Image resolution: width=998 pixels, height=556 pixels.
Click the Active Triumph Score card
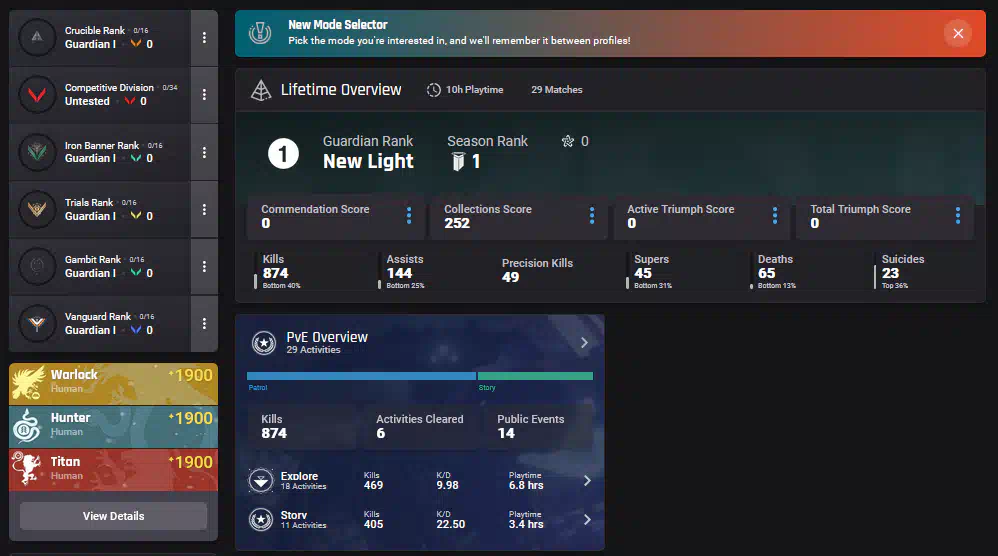(x=701, y=216)
